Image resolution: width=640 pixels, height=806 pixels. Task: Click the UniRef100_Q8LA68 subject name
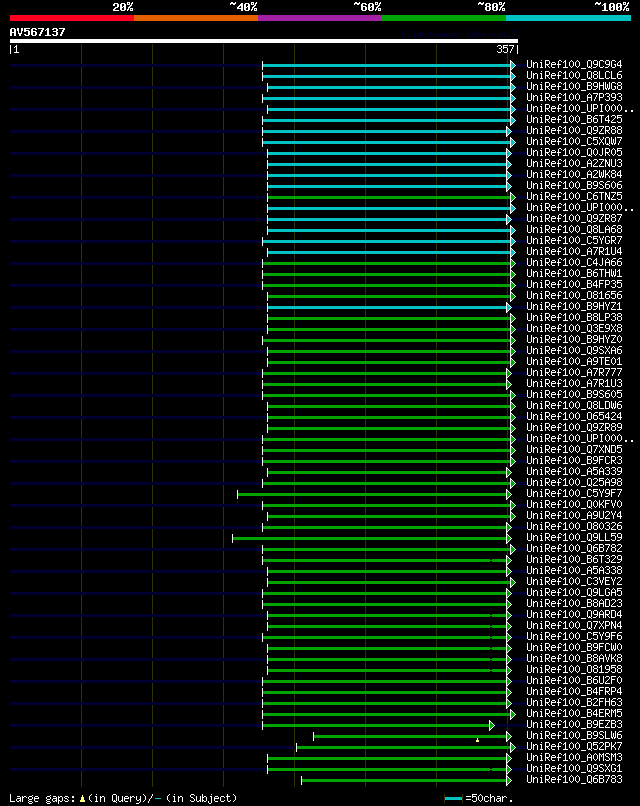[574, 229]
